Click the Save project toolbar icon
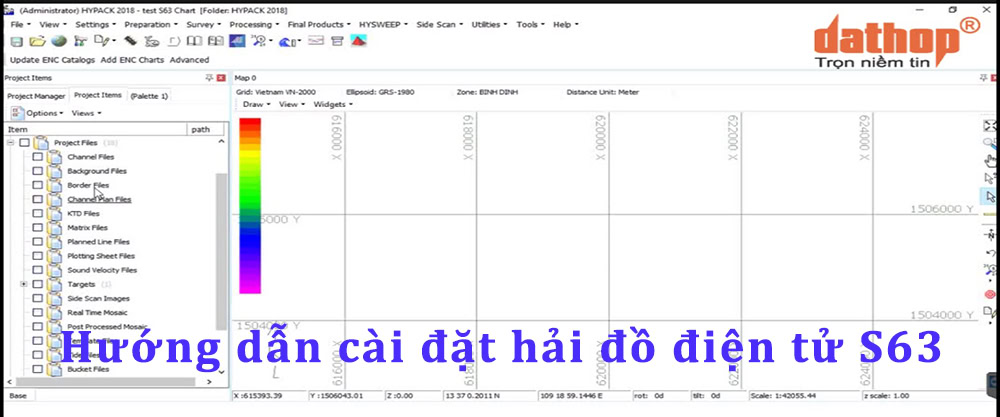 17,41
